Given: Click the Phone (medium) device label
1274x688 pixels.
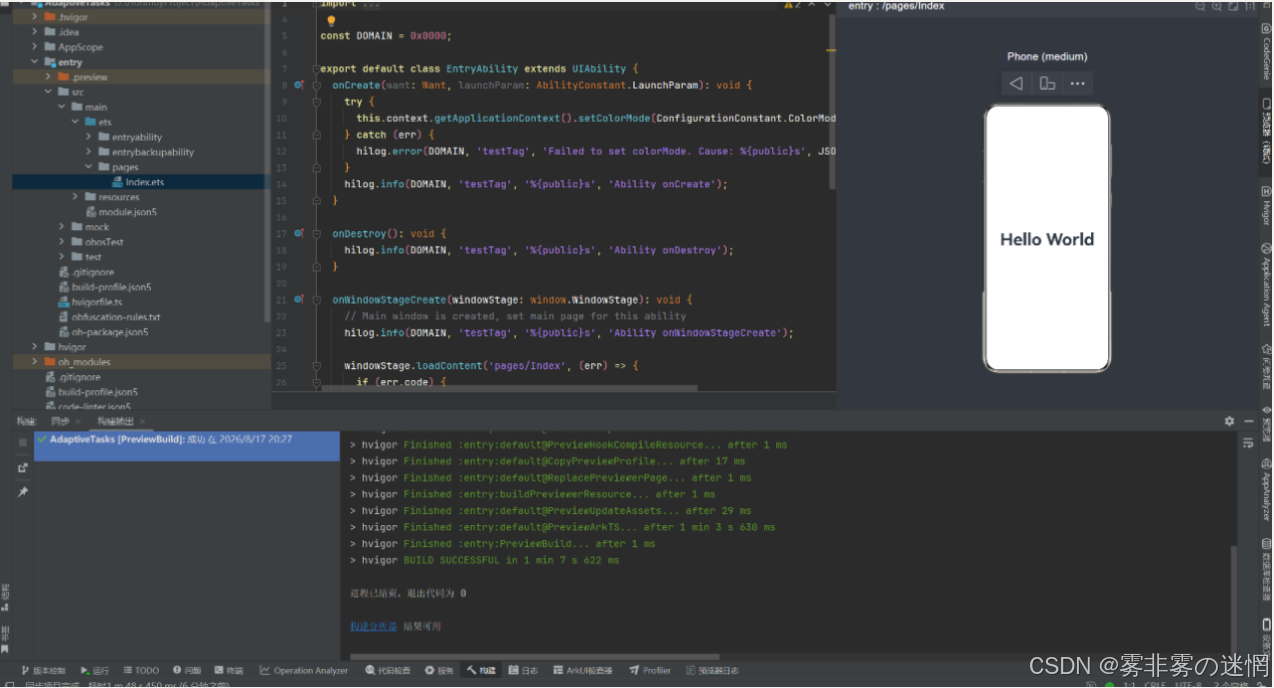Looking at the screenshot, I should [x=1047, y=57].
